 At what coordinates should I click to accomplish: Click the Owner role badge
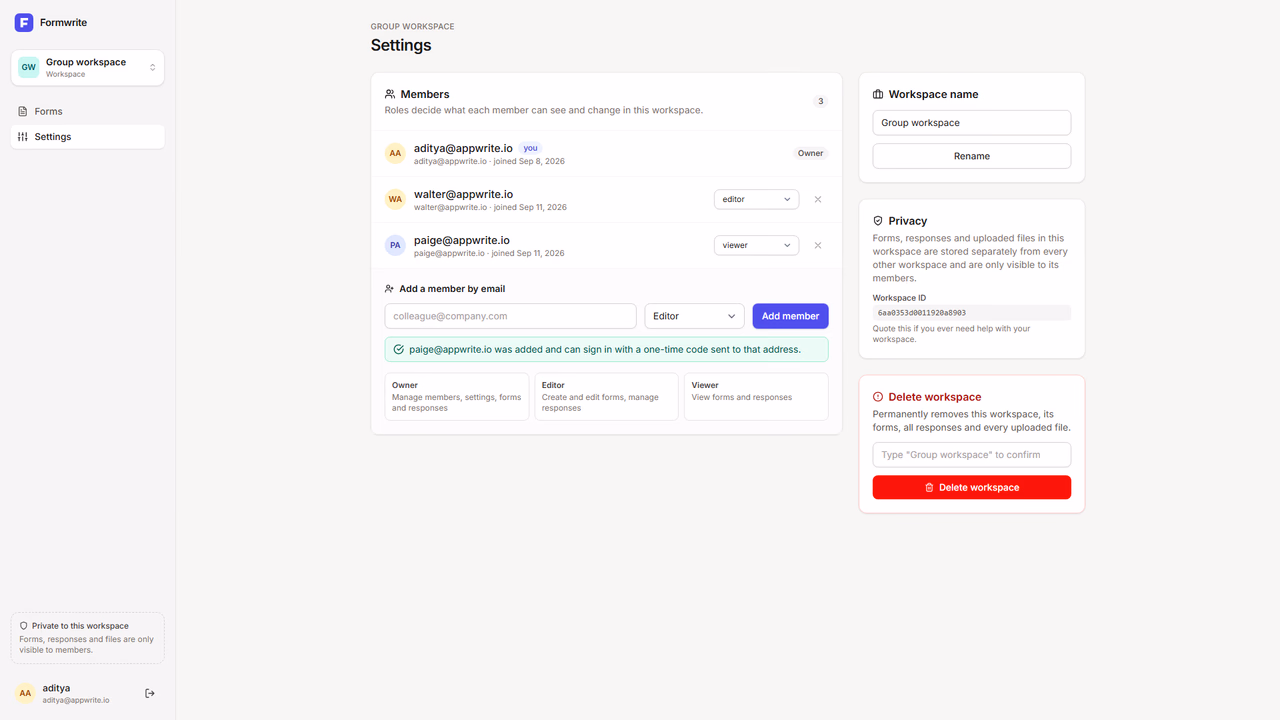tap(810, 153)
